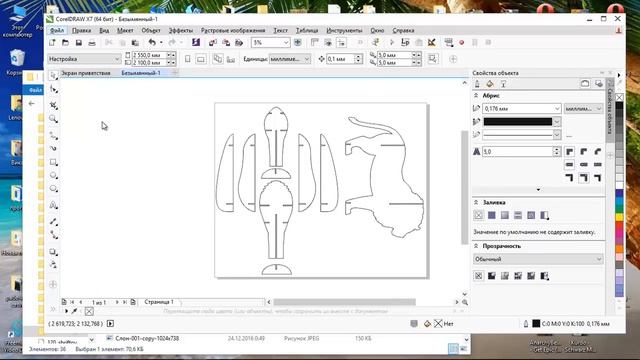The height and width of the screenshot is (360, 640).
Task: Select the Страница 1 page tab
Action: pyautogui.click(x=159, y=302)
